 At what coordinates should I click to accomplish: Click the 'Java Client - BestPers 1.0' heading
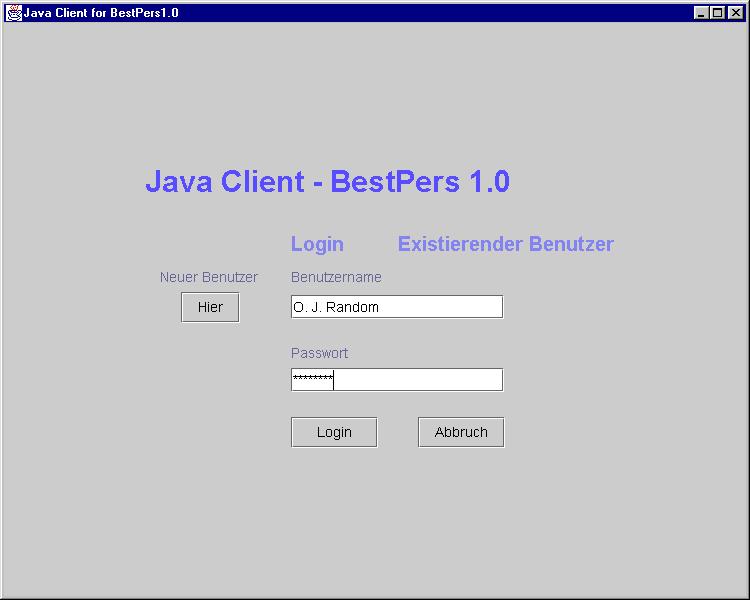[327, 182]
